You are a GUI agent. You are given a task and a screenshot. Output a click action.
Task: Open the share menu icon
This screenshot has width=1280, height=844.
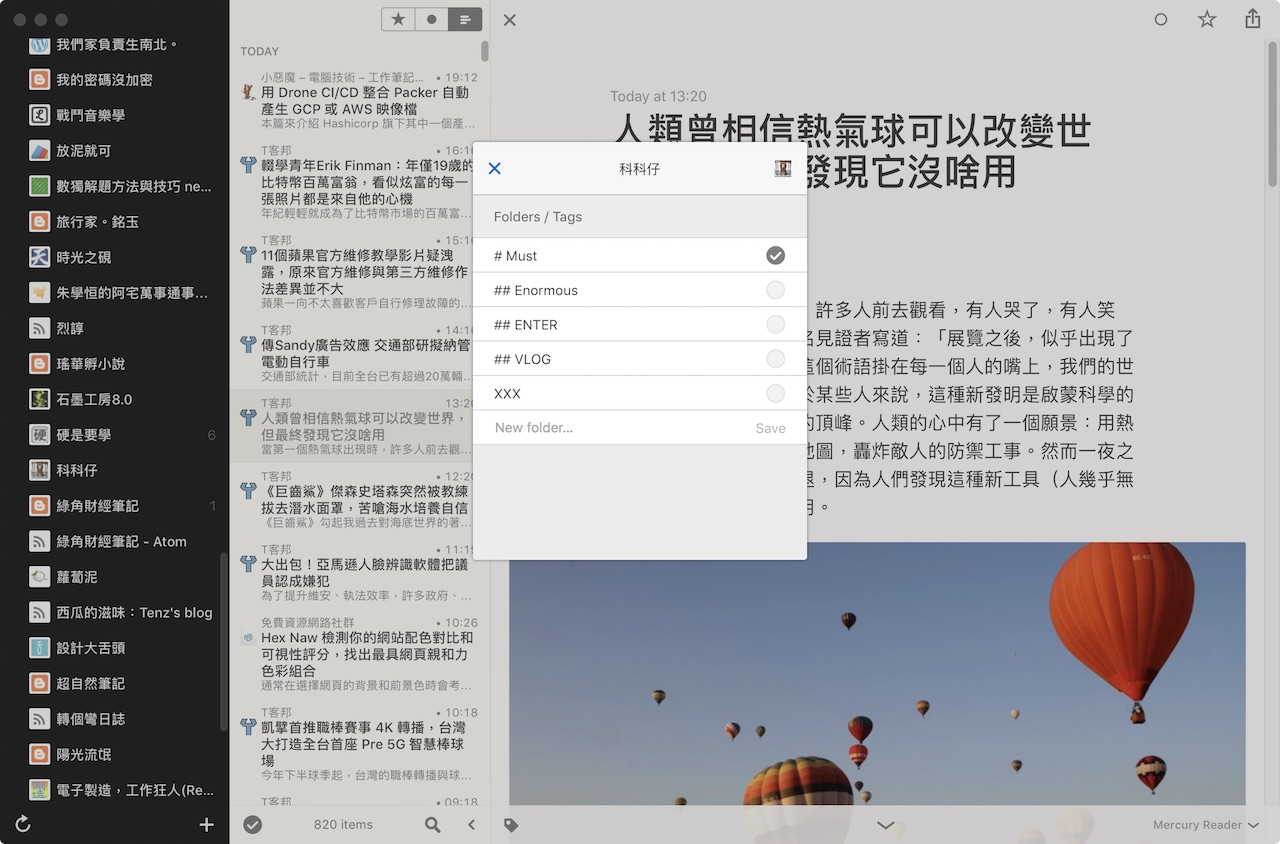point(1252,20)
